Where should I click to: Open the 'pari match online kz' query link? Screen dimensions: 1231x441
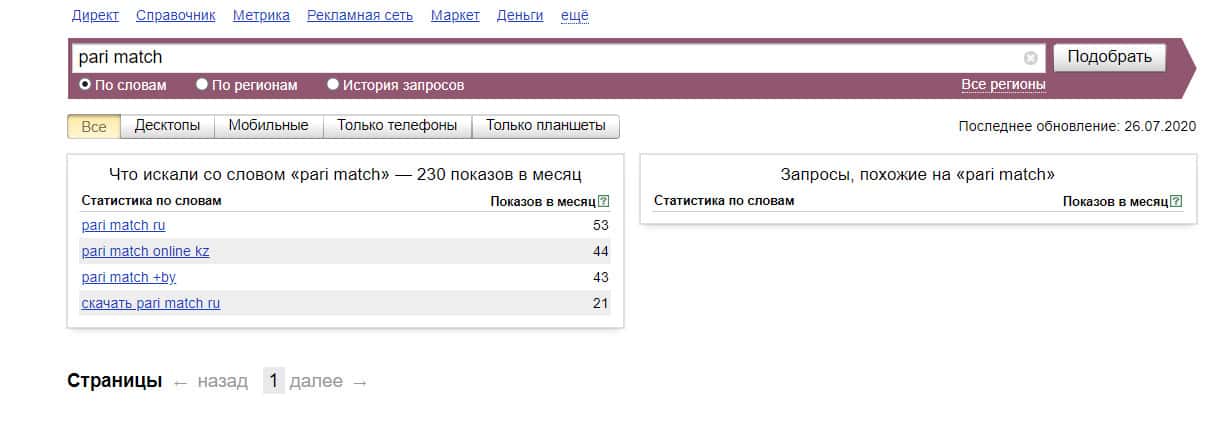click(146, 251)
